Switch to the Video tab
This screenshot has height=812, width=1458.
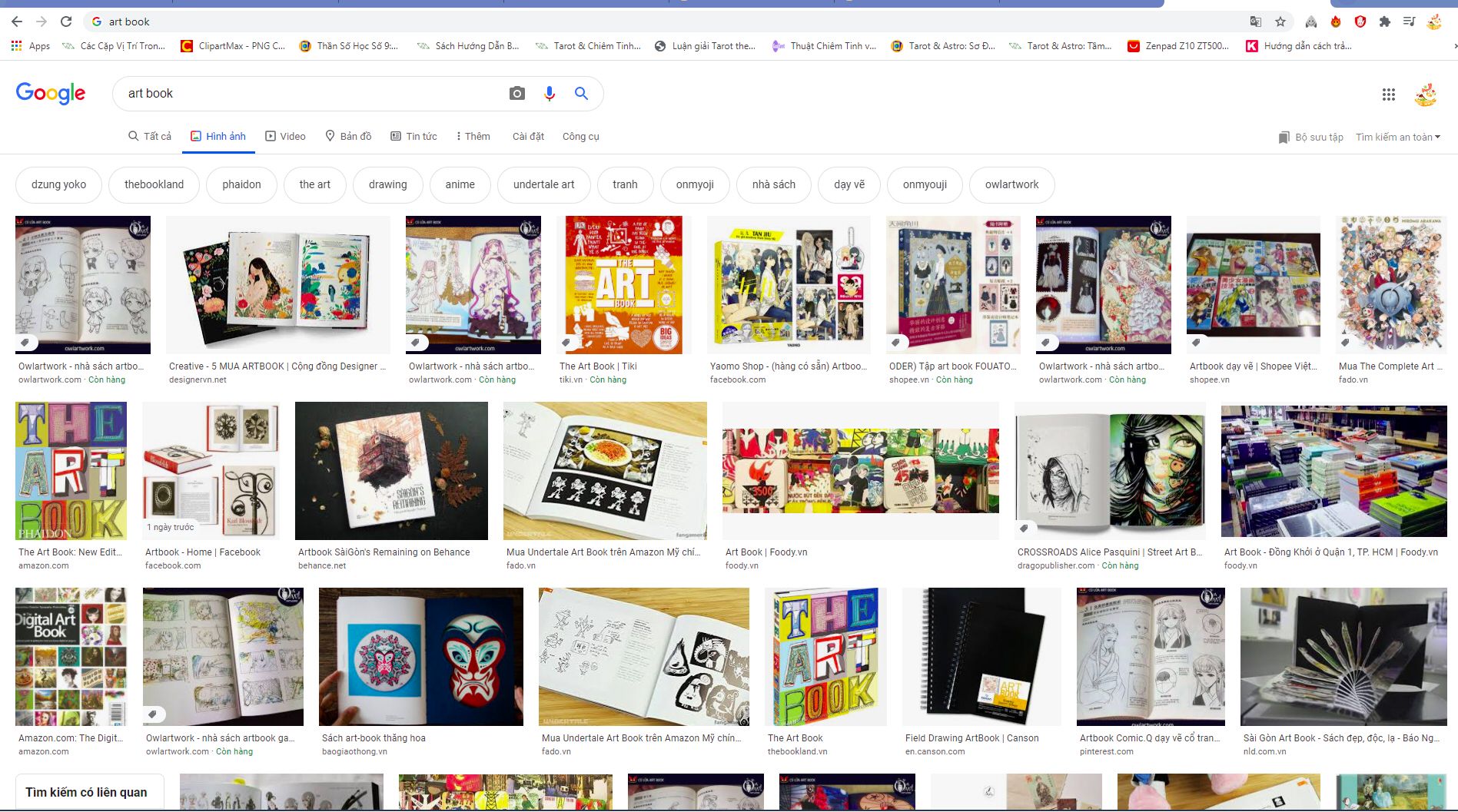point(285,136)
